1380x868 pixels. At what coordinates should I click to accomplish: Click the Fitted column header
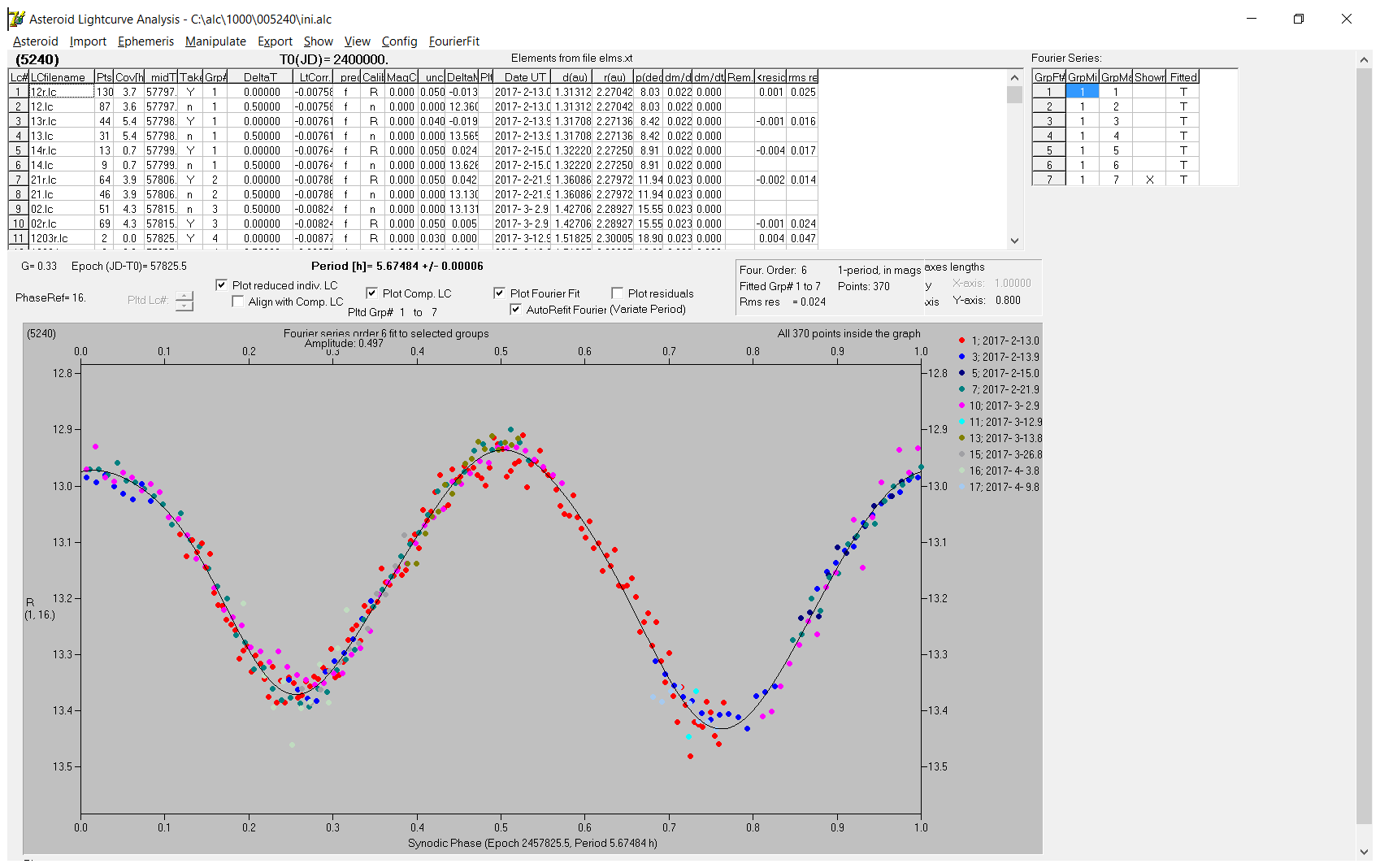coord(1183,77)
